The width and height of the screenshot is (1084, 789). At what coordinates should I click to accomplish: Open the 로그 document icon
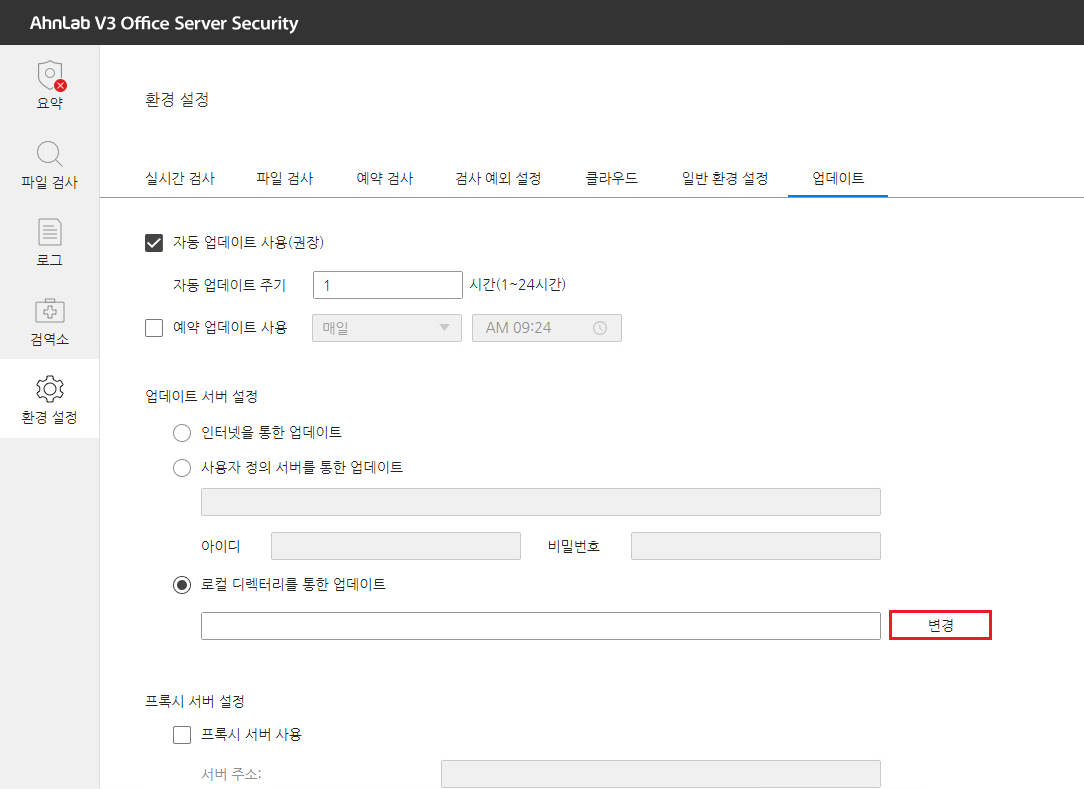[50, 232]
